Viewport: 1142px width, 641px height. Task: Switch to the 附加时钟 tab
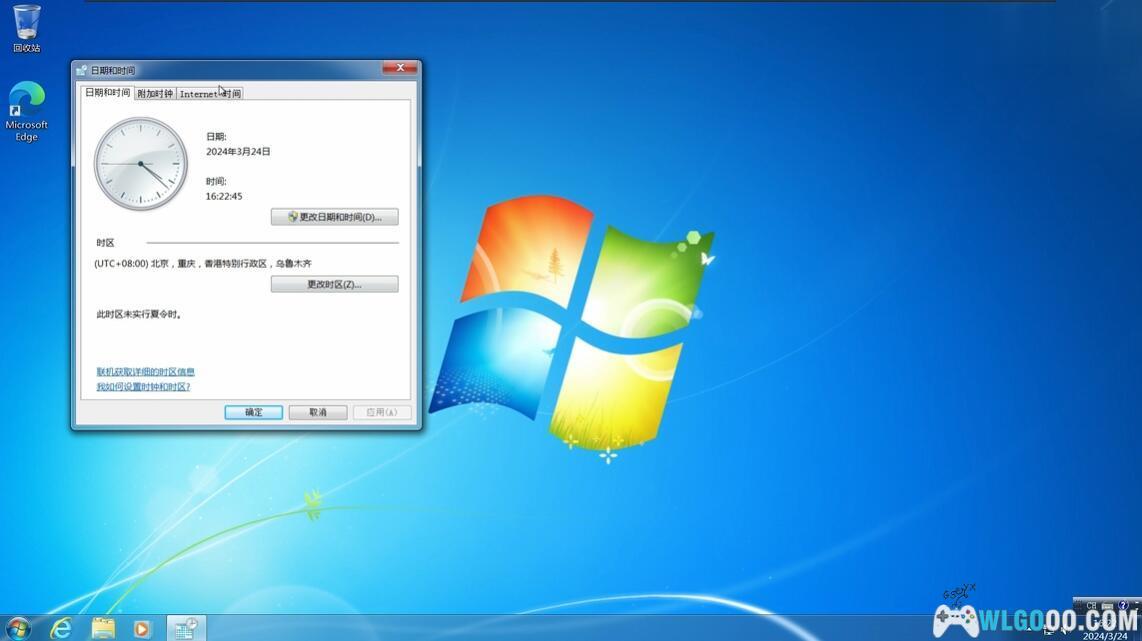pyautogui.click(x=155, y=94)
